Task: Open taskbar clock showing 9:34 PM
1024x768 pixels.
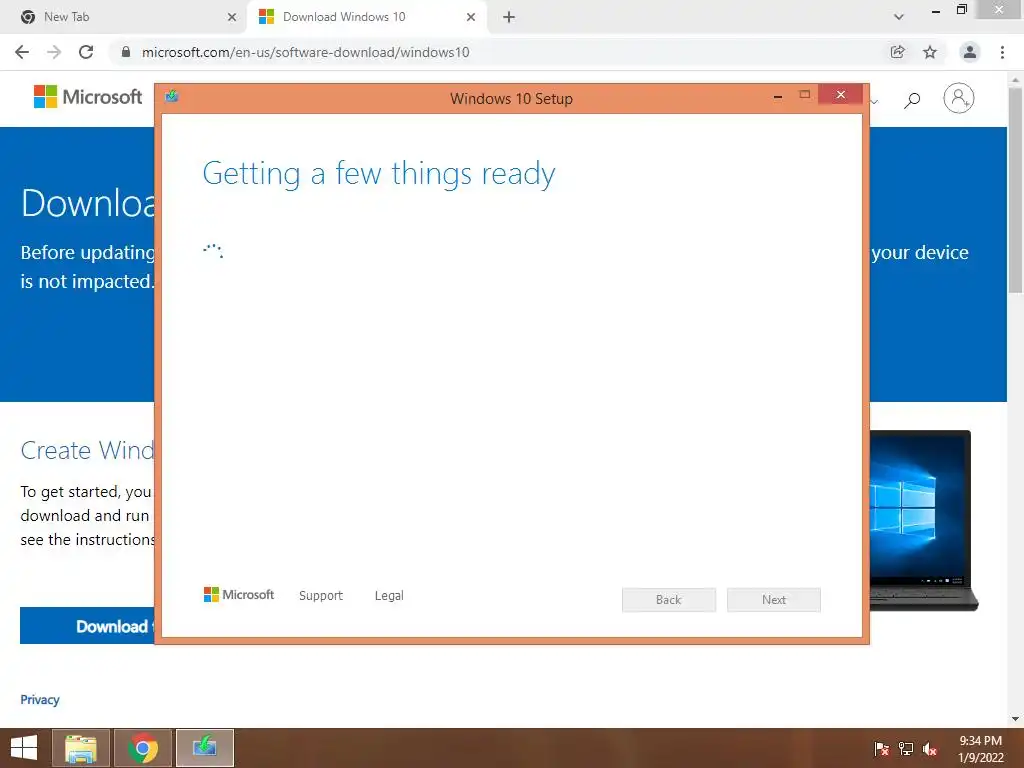Action: pyautogui.click(x=980, y=749)
